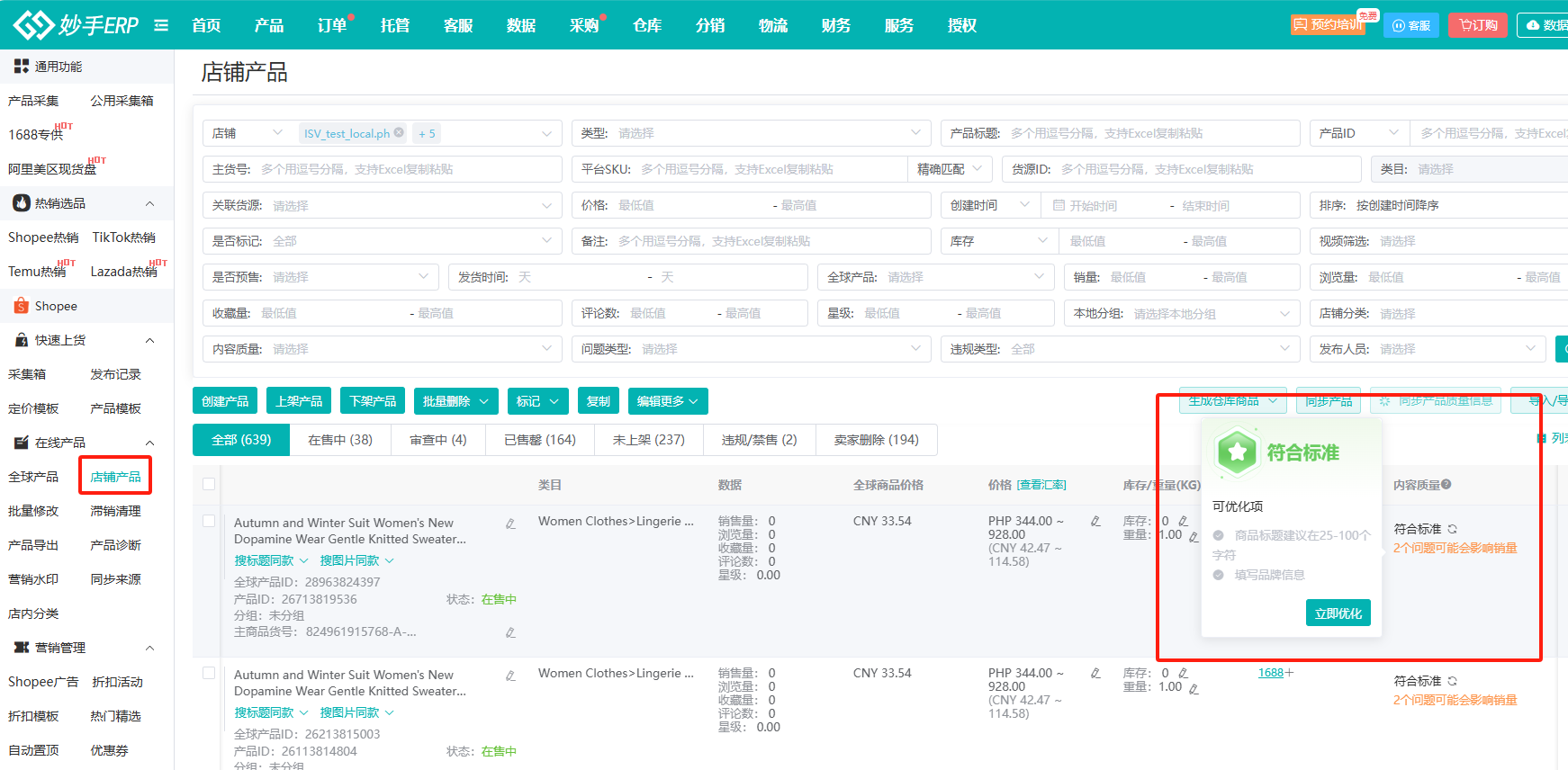Viewport: 1568px width, 770px height.
Task: Check the first product row checkbox
Action: point(209,521)
